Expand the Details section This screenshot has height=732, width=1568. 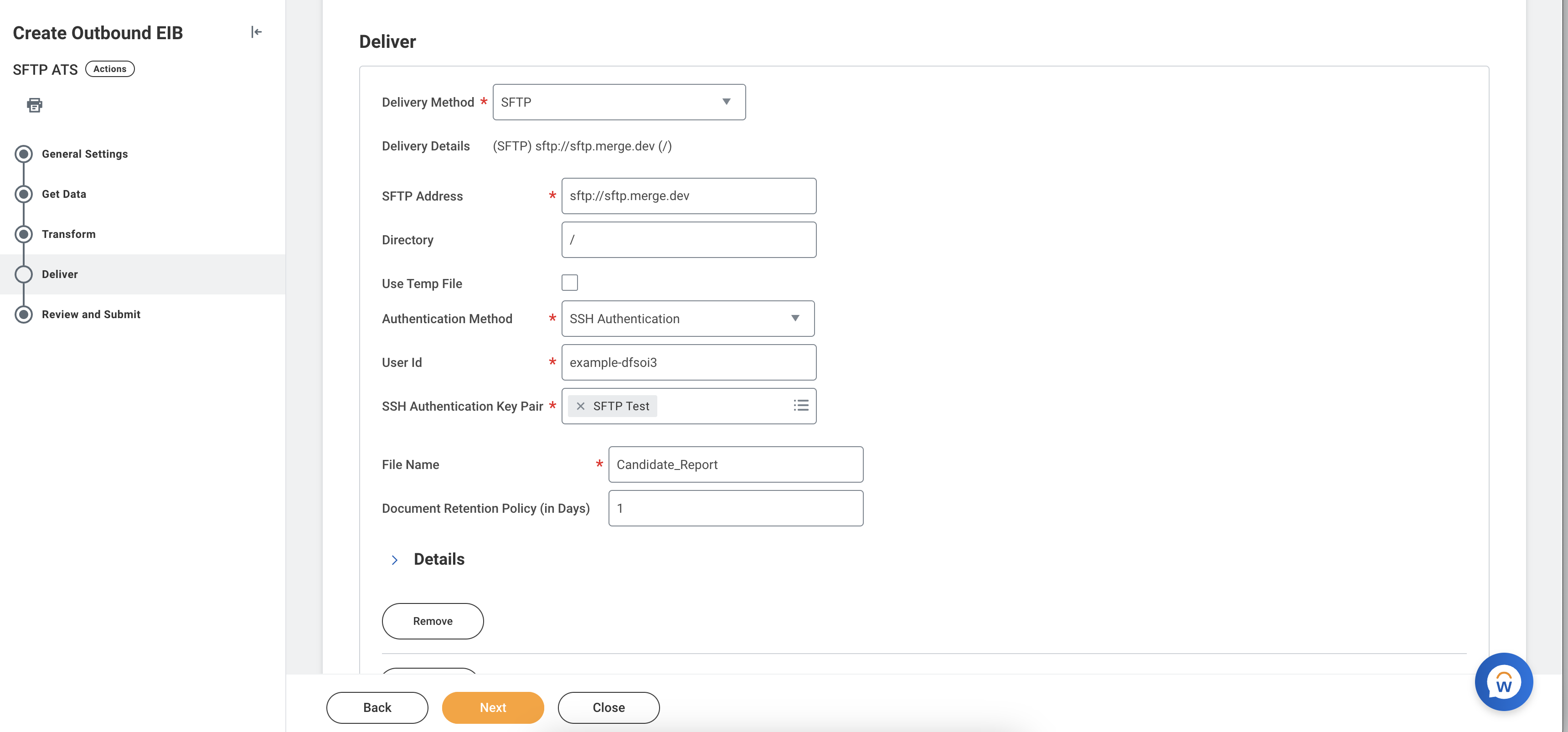point(394,560)
